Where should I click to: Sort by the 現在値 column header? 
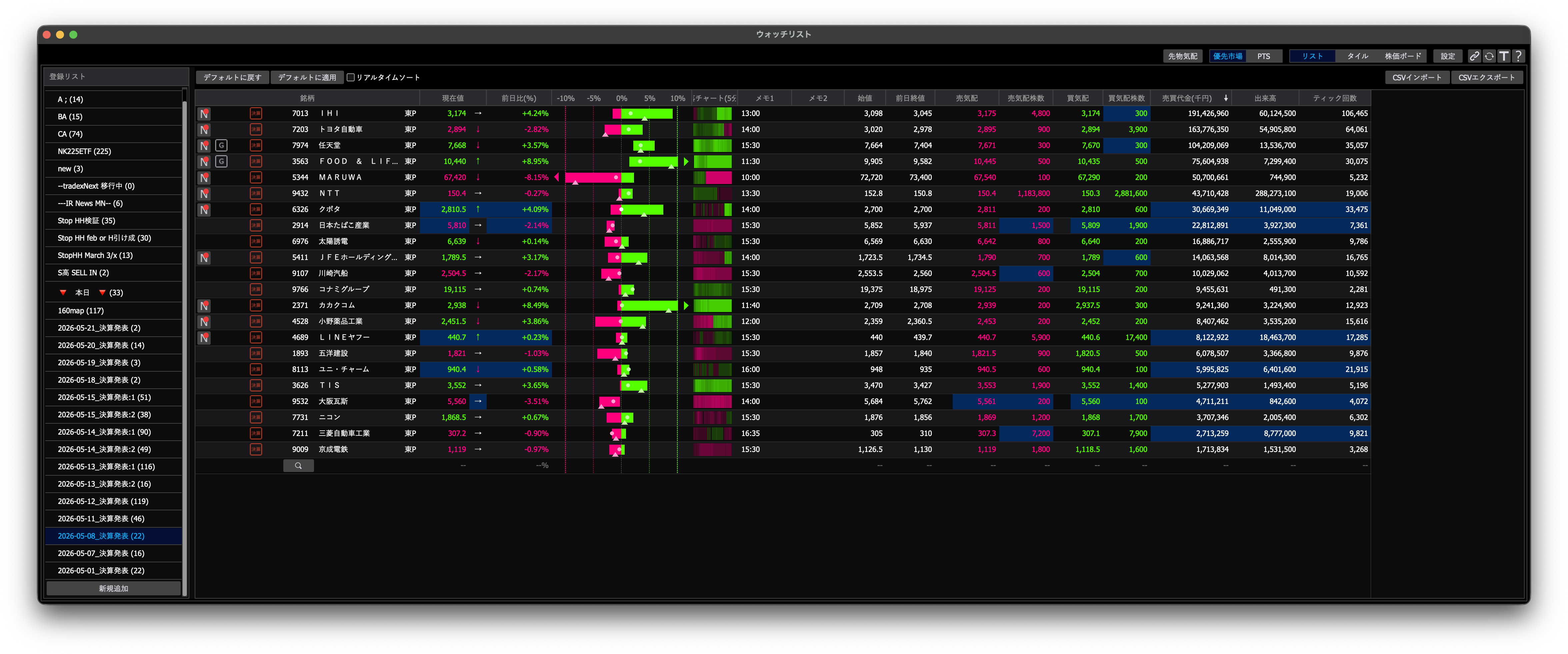coord(452,98)
